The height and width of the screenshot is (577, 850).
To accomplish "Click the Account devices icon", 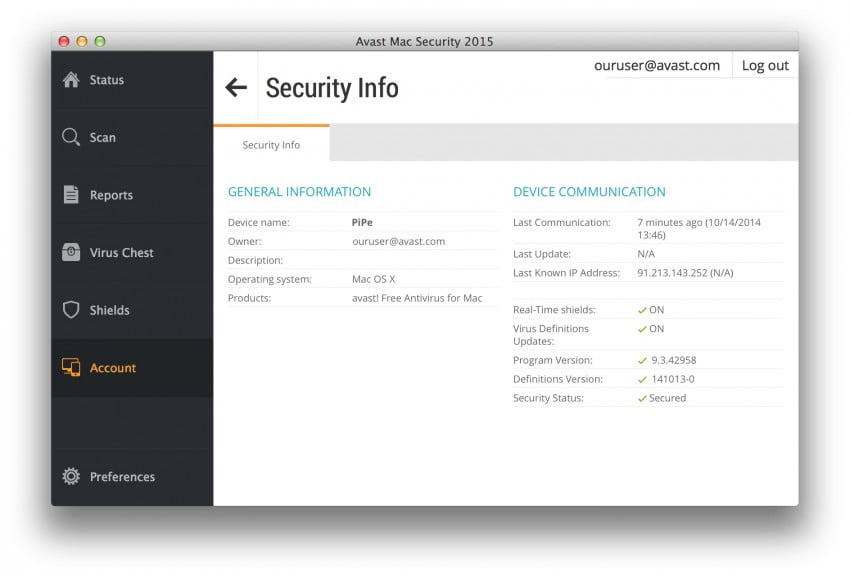I will coord(71,367).
